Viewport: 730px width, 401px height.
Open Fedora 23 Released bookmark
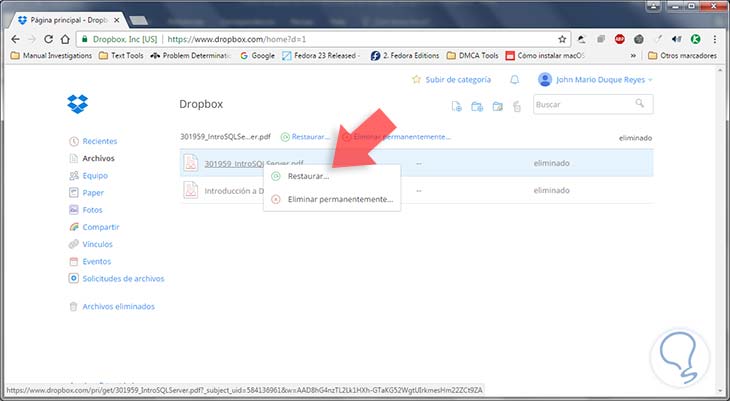322,55
